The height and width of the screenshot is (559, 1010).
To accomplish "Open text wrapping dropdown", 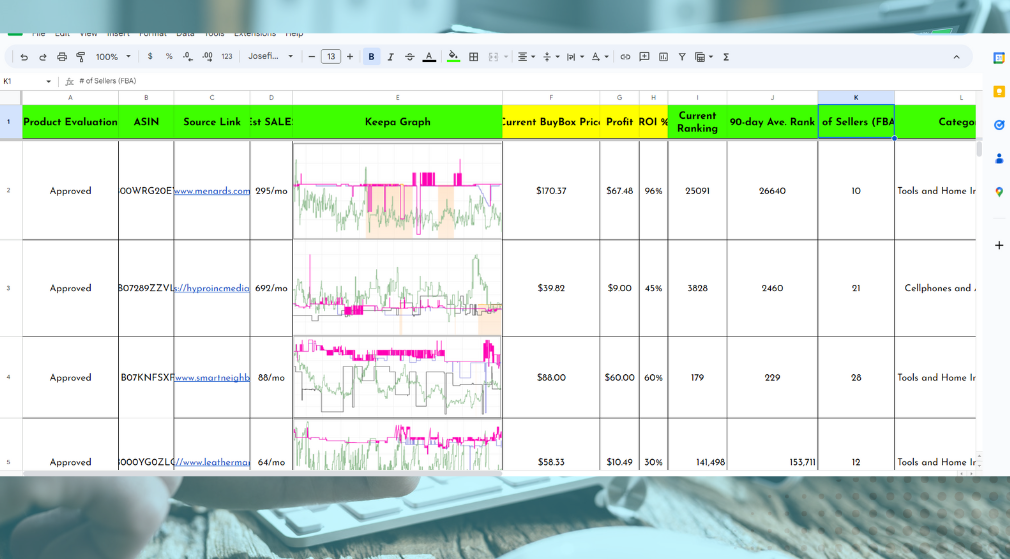I will click(575, 57).
